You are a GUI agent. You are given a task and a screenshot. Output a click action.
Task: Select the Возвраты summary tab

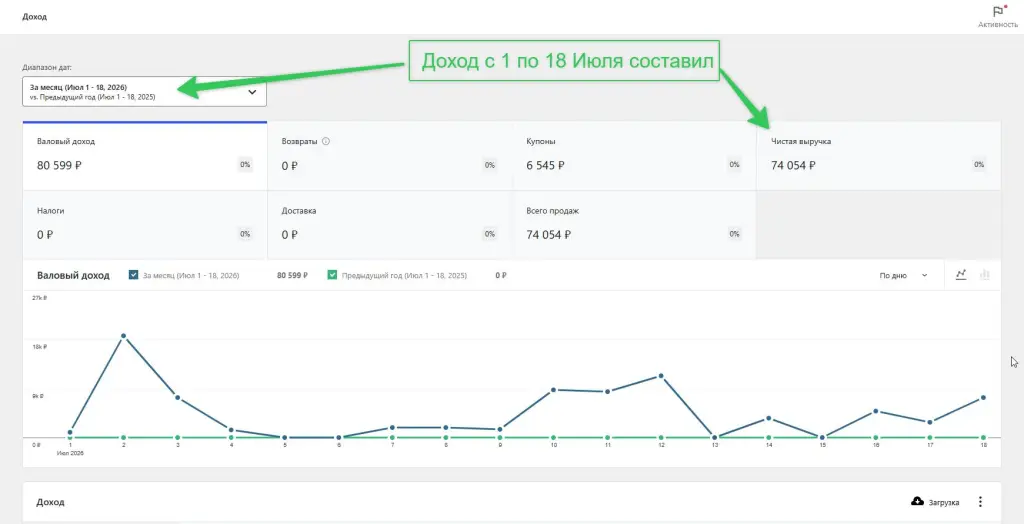[x=390, y=156]
